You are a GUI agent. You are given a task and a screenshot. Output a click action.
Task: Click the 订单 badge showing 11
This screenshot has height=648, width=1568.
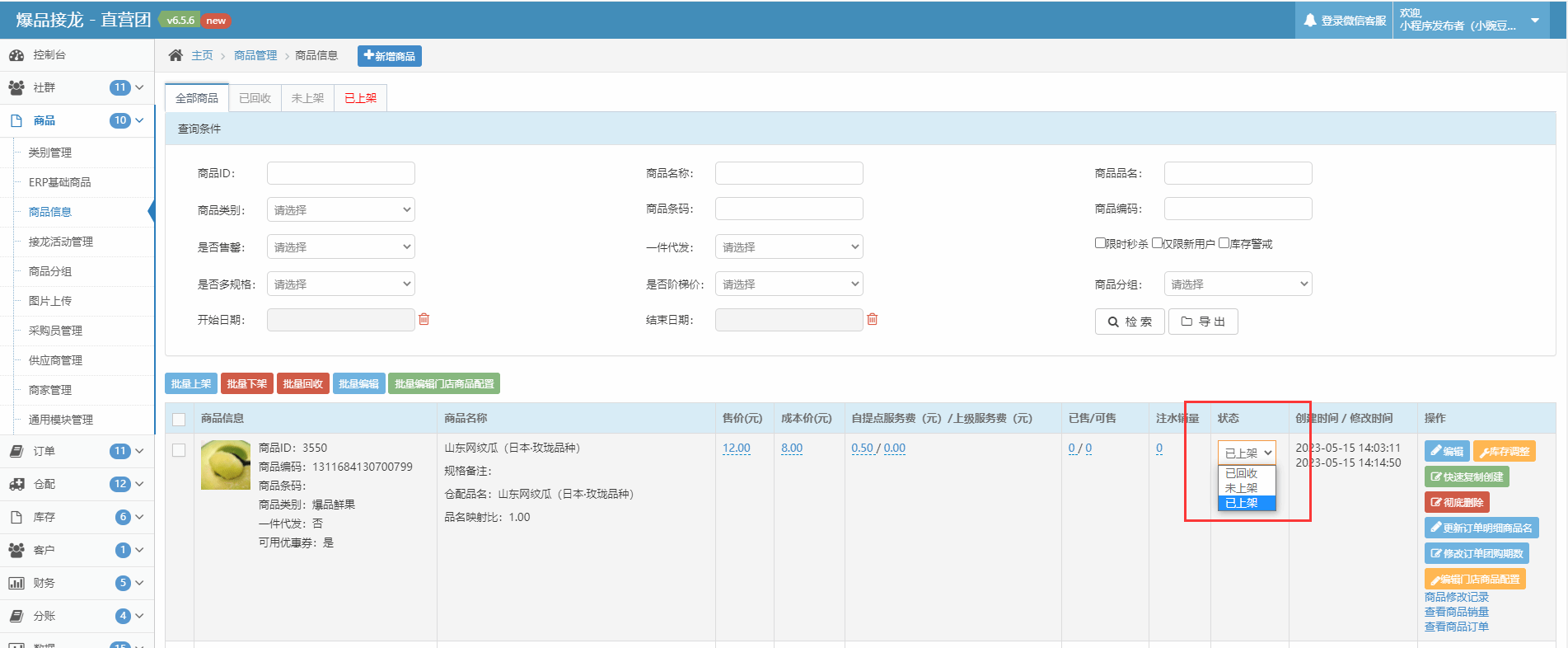tap(120, 451)
